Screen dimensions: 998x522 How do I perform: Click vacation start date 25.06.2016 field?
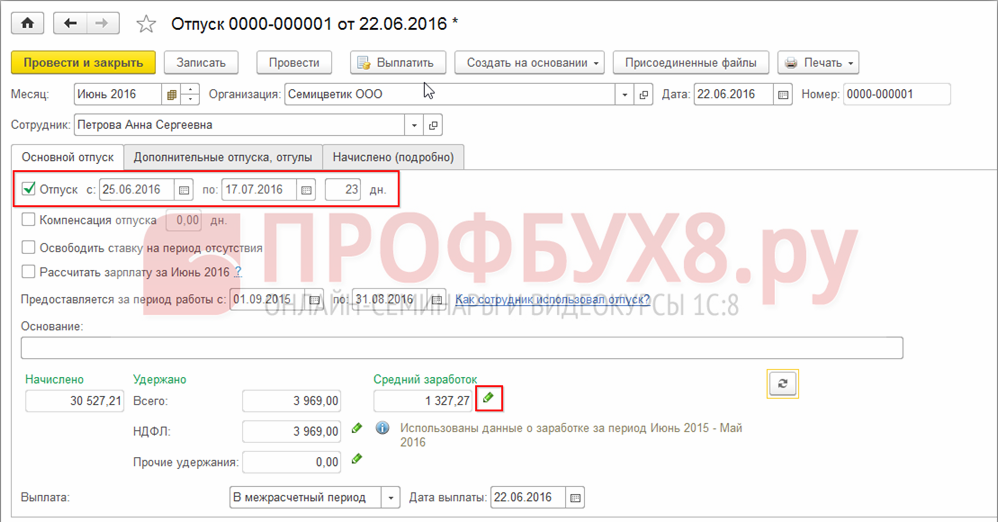pyautogui.click(x=137, y=190)
